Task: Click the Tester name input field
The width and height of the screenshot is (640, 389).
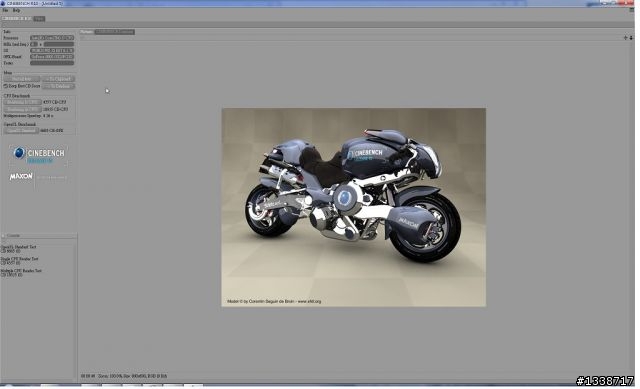Action: (52, 63)
